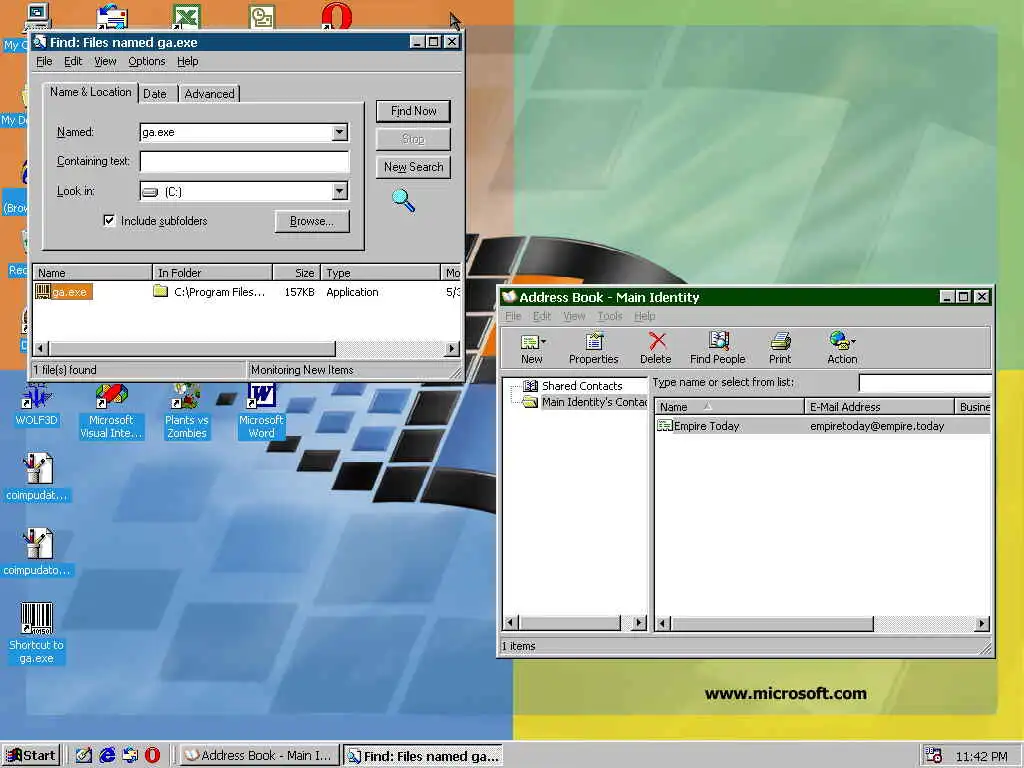Image resolution: width=1024 pixels, height=768 pixels.
Task: Select the Microsoft Visual InterDev desktop icon
Action: pyautogui.click(x=111, y=411)
